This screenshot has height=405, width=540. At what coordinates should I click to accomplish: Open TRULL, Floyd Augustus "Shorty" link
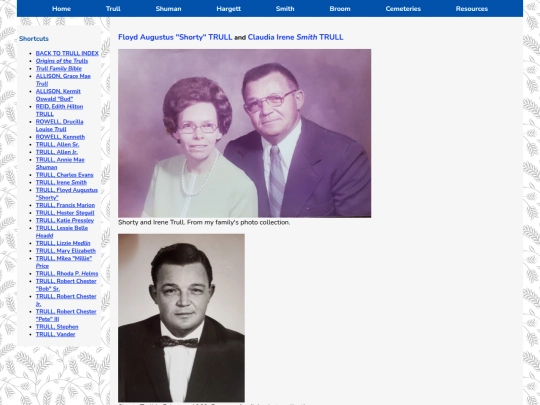pyautogui.click(x=67, y=194)
